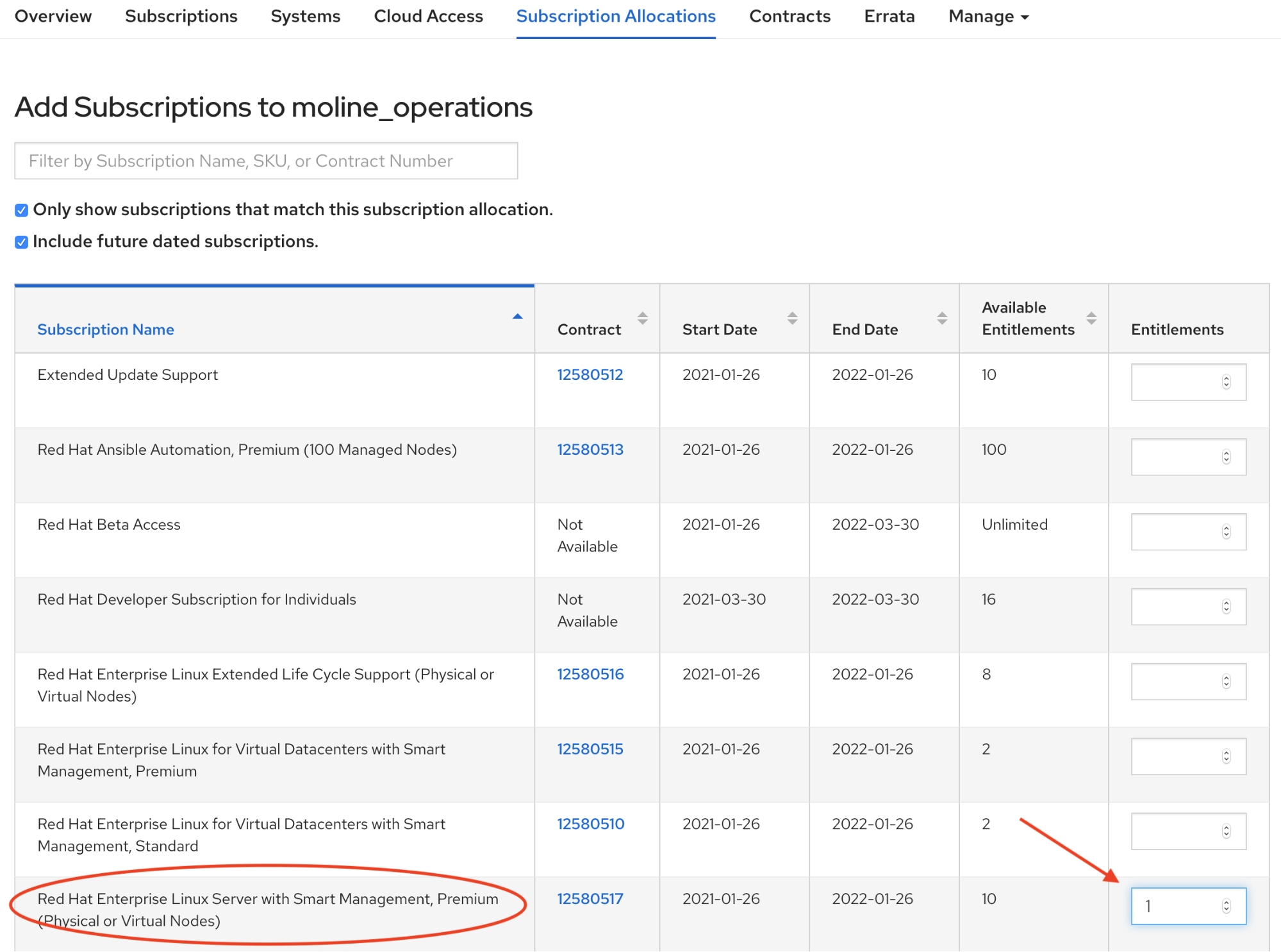Open the Manage dropdown menu
Screen dimensions: 1281x952
pyautogui.click(x=988, y=17)
